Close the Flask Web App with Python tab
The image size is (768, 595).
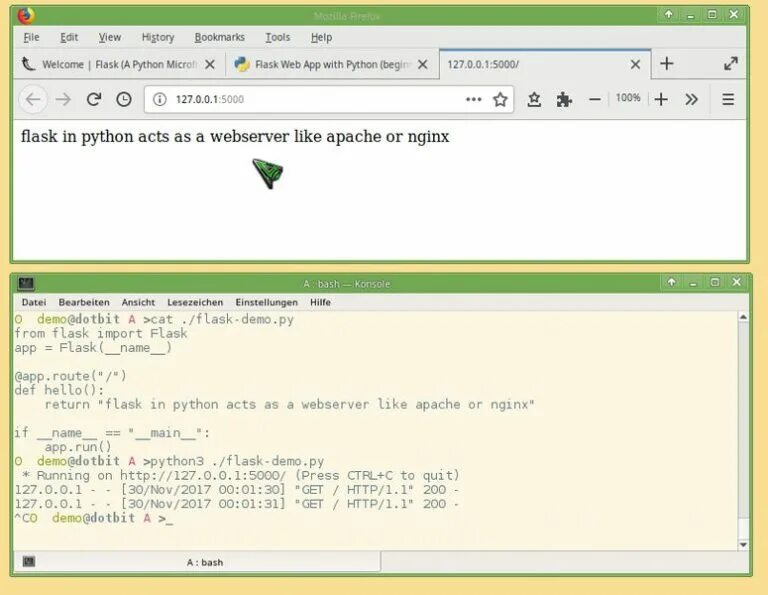pos(423,64)
